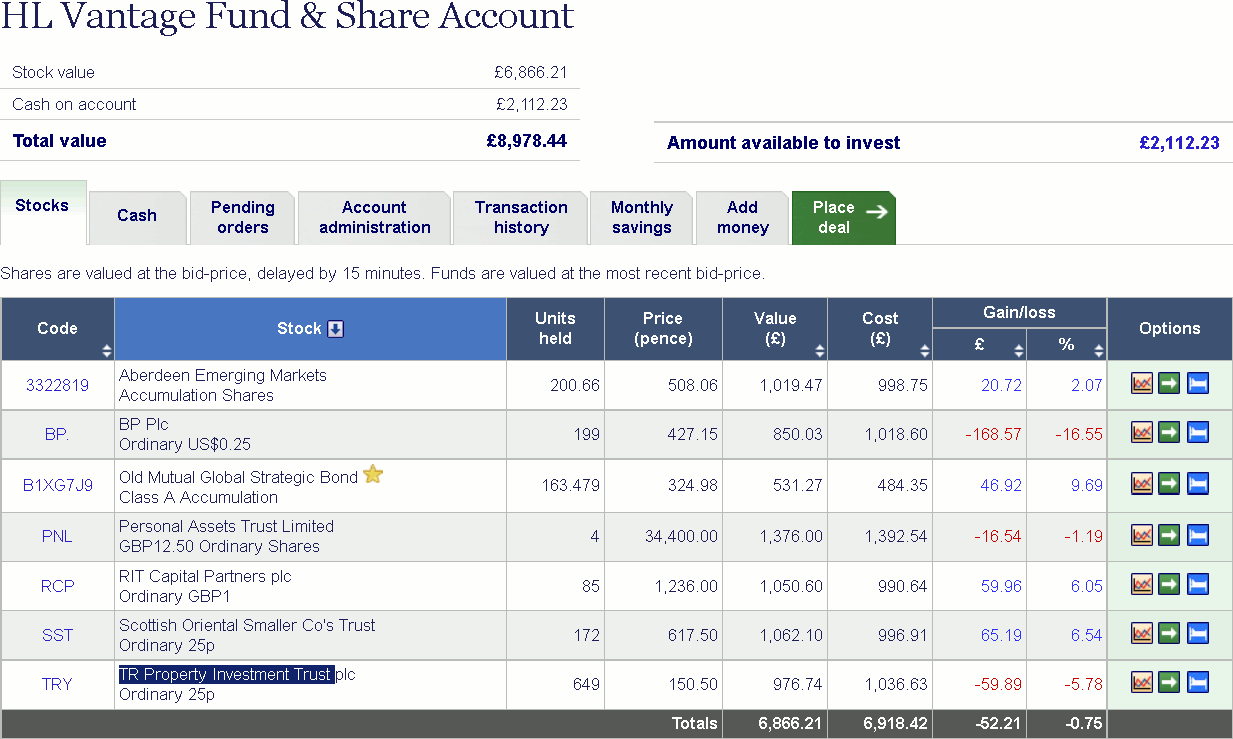Click blue options icon for BP Plc
Screen dimensions: 1233x739
(x=1198, y=433)
